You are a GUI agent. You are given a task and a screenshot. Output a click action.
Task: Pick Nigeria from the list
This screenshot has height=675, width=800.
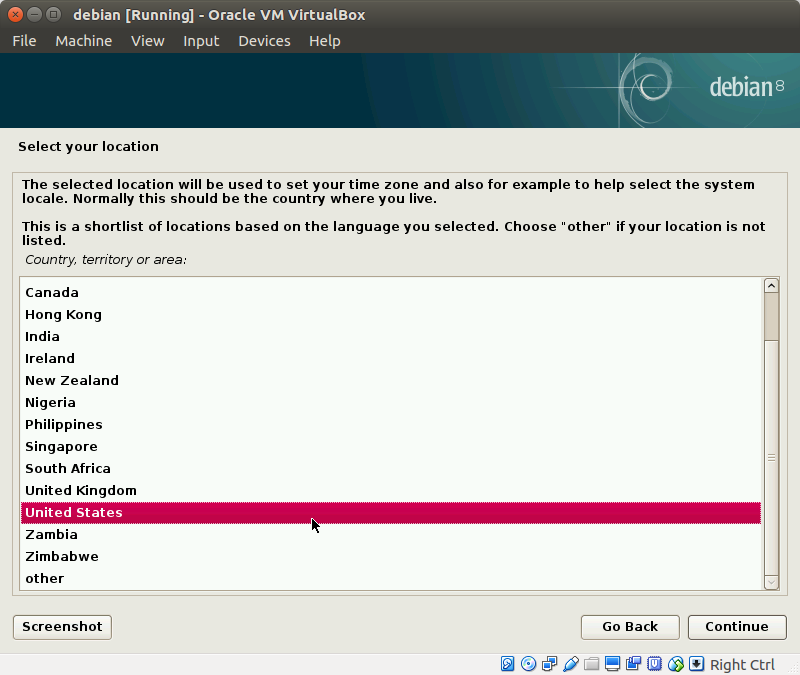click(x=391, y=402)
